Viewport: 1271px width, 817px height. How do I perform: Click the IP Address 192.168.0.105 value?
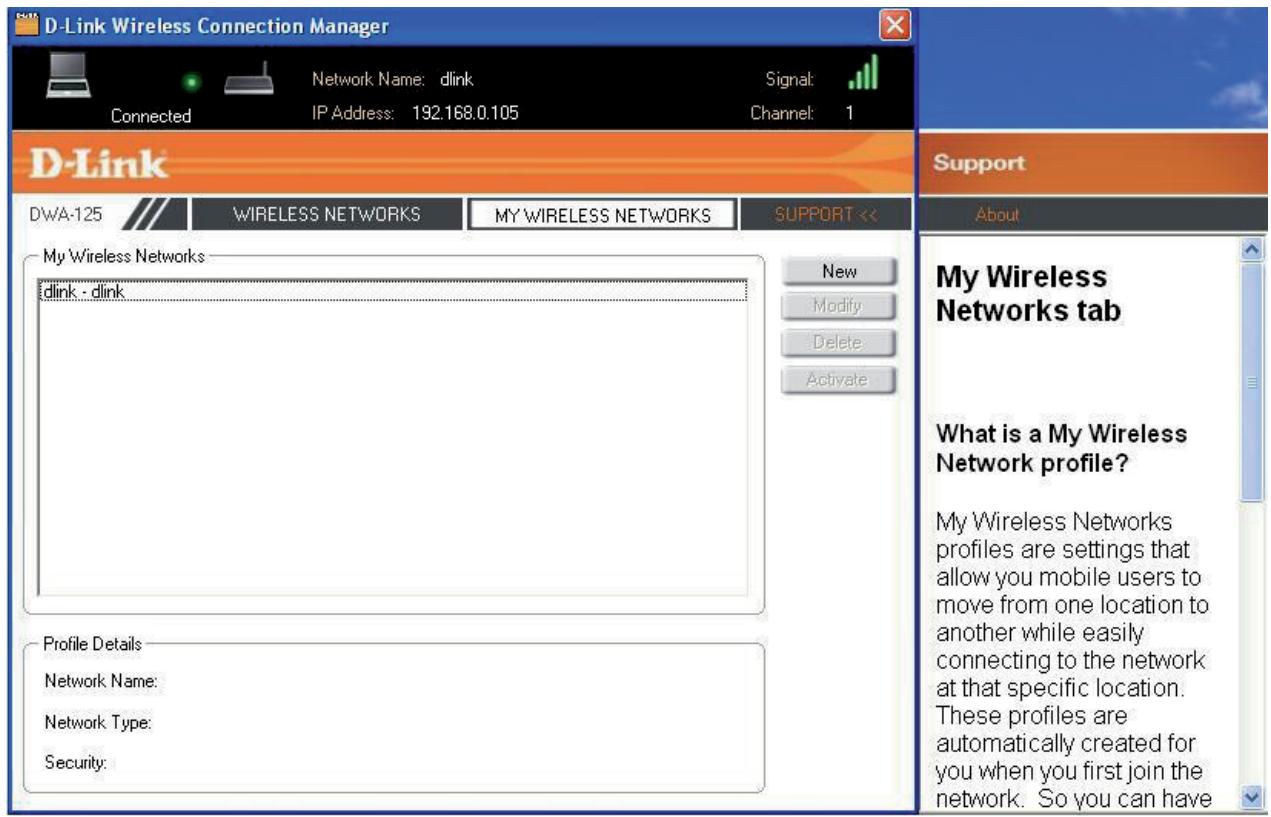coord(467,113)
